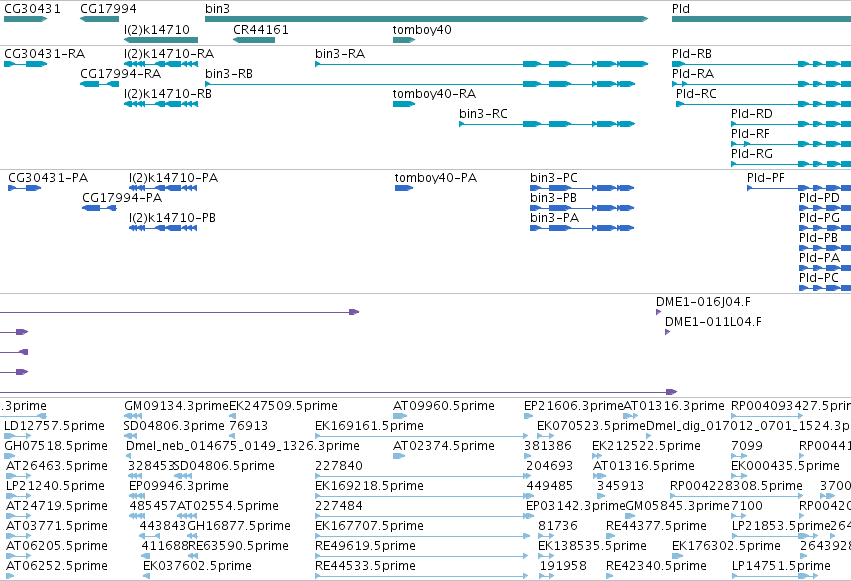Select EST EK212522.5prime label
Screen dimensions: 851x581
[x=646, y=446]
